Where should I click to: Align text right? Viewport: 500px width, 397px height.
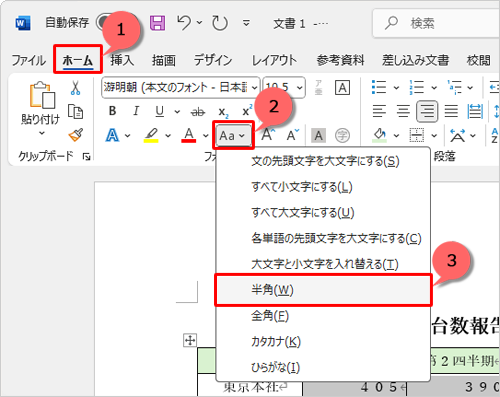tap(427, 111)
